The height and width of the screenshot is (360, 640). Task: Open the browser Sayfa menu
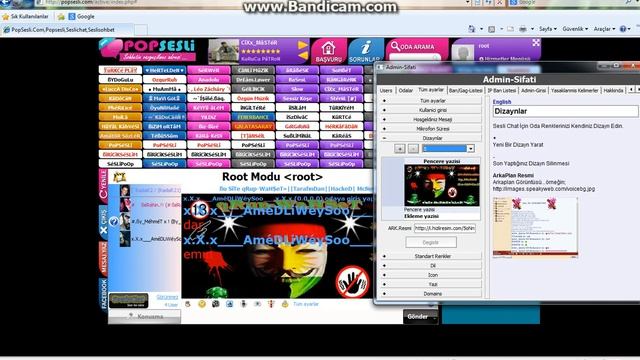(548, 29)
